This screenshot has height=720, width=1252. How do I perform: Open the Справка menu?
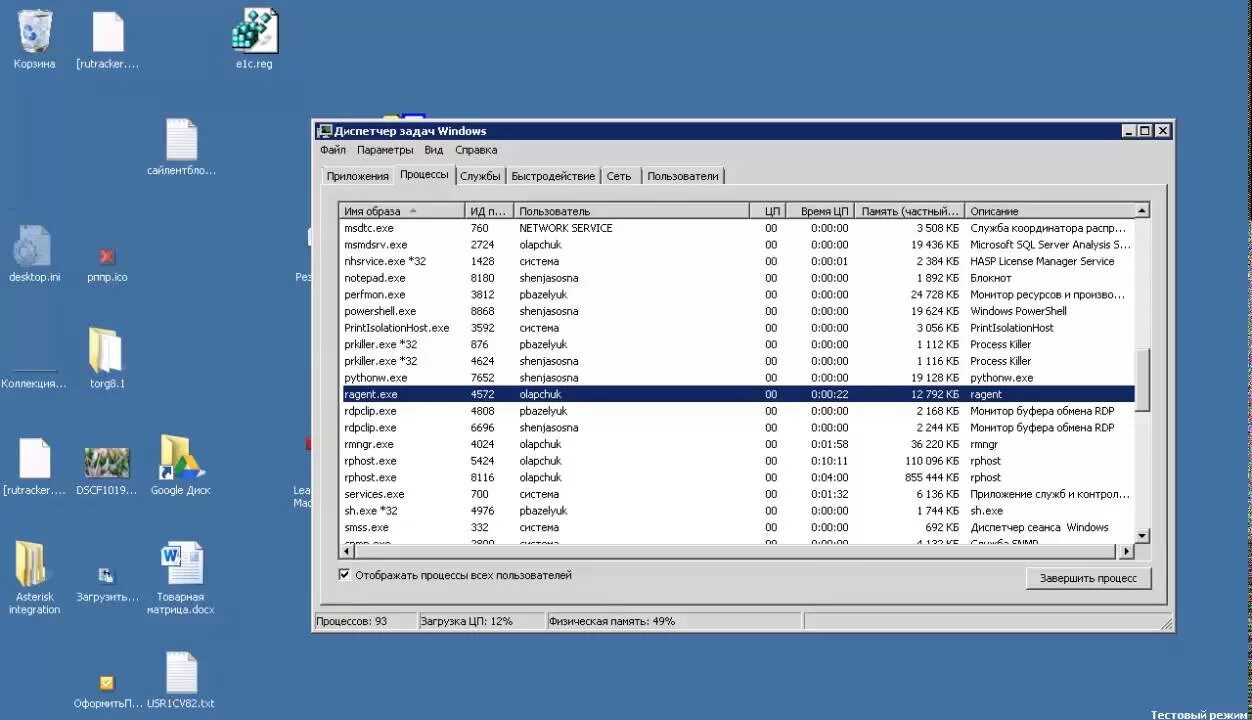point(476,150)
